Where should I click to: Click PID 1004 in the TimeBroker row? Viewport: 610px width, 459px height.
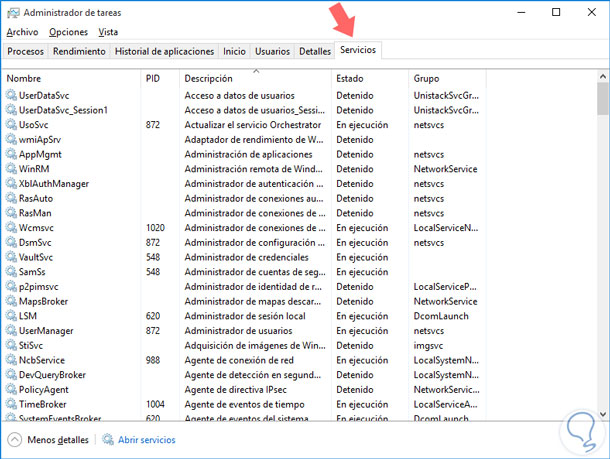point(155,404)
